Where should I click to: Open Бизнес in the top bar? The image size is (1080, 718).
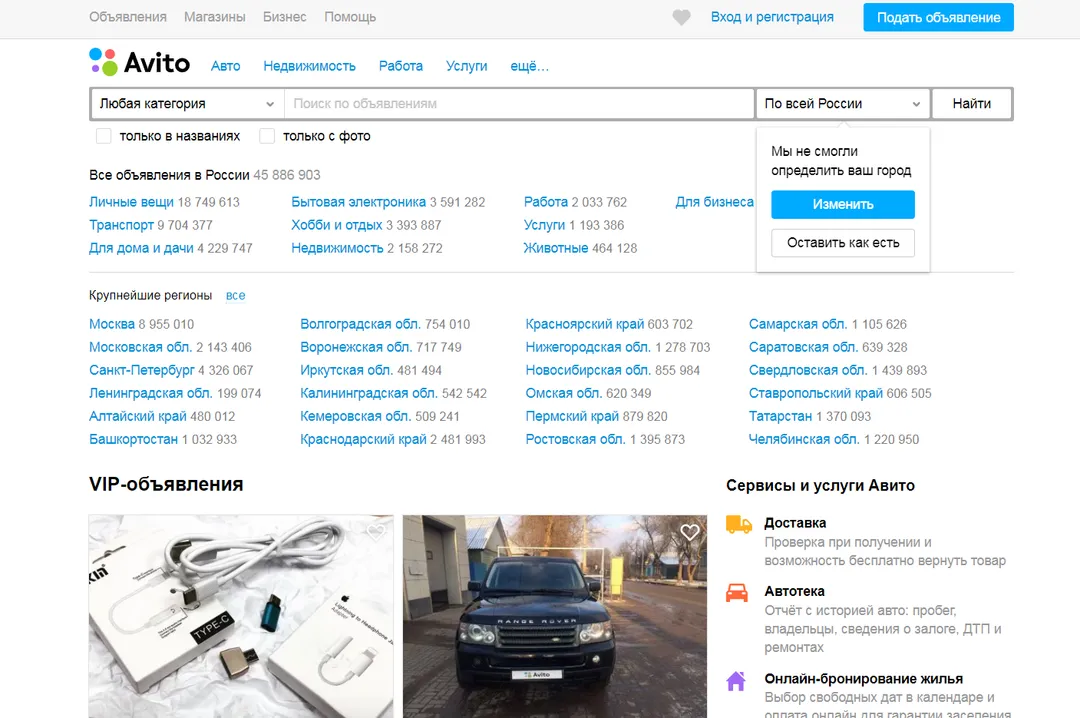tap(284, 17)
